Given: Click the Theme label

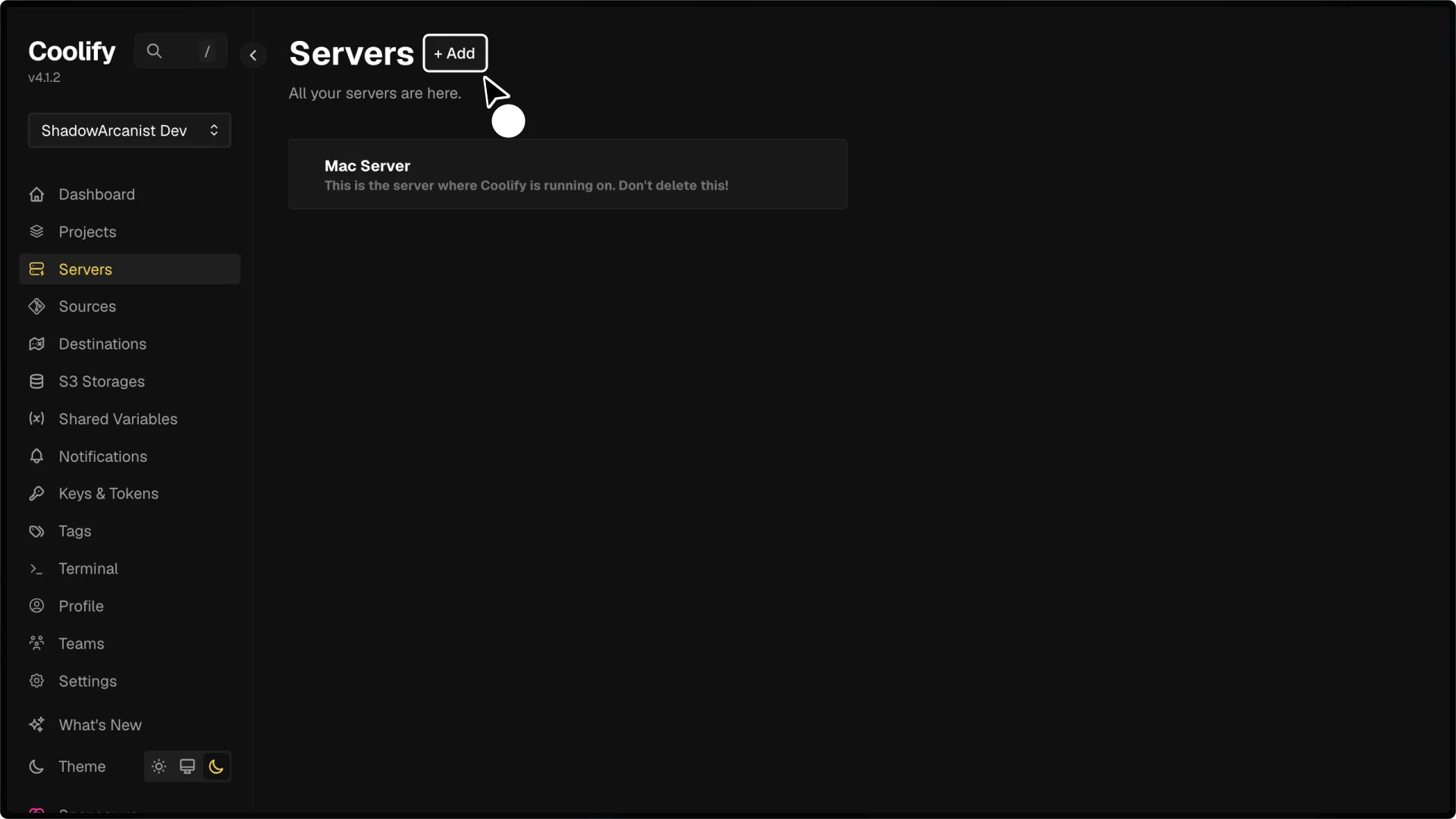Looking at the screenshot, I should point(82,767).
